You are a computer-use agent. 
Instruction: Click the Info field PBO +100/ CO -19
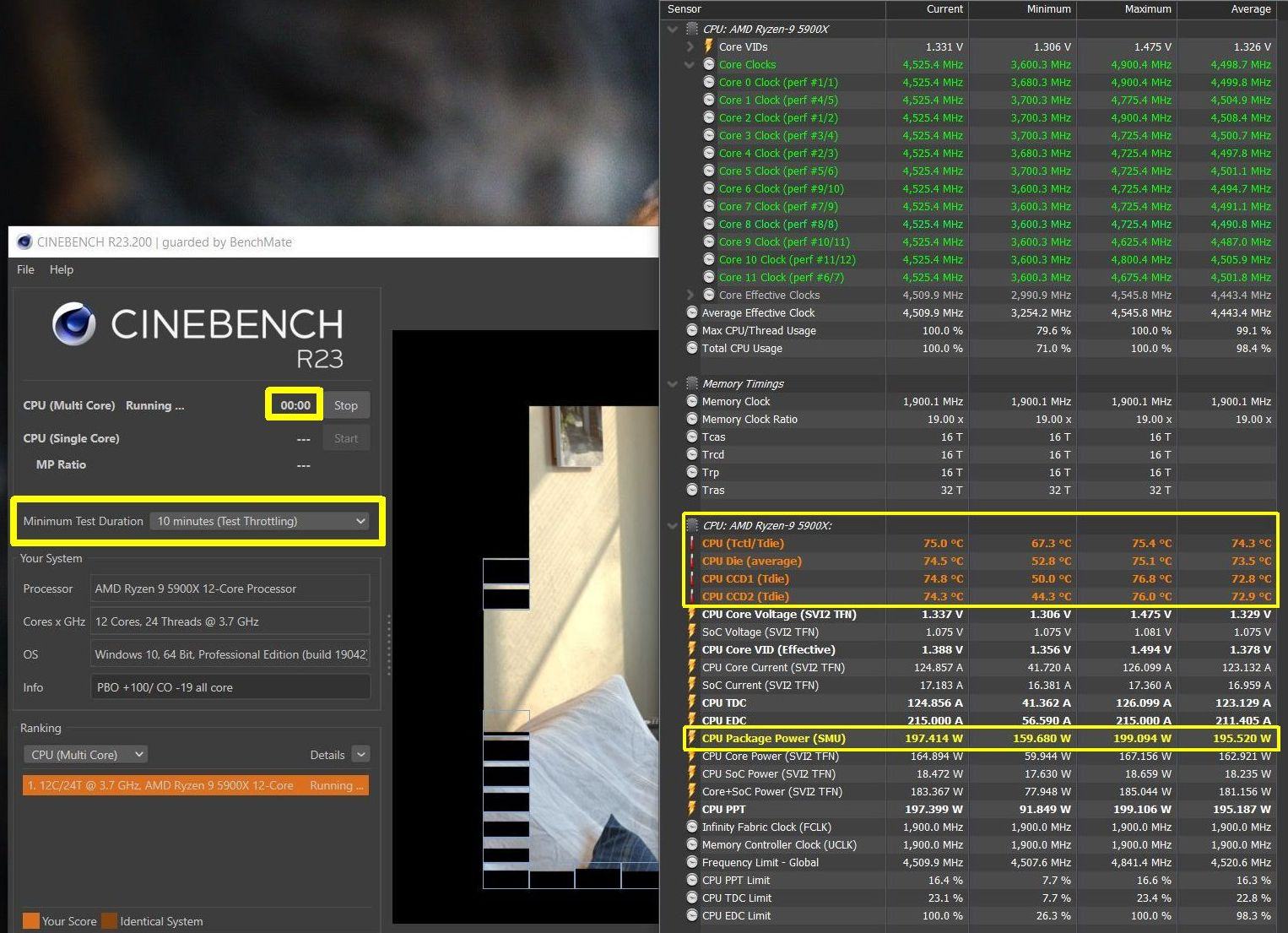click(230, 687)
